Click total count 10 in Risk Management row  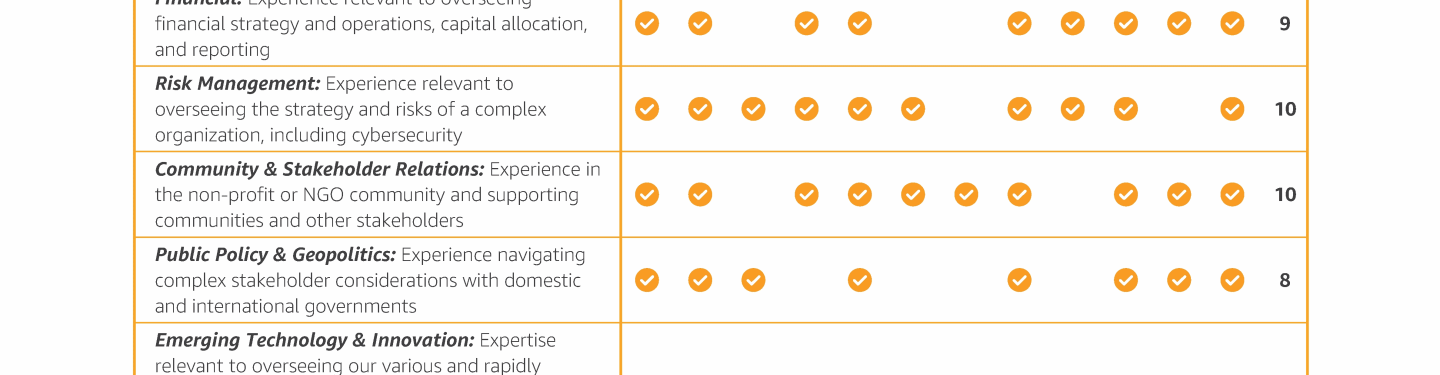pyautogui.click(x=1285, y=109)
